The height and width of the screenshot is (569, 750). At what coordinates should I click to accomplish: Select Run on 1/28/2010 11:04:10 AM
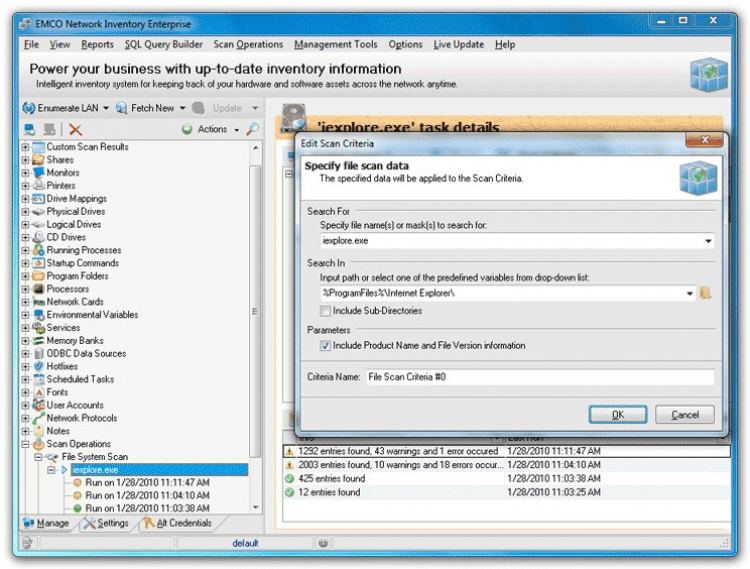(x=147, y=495)
